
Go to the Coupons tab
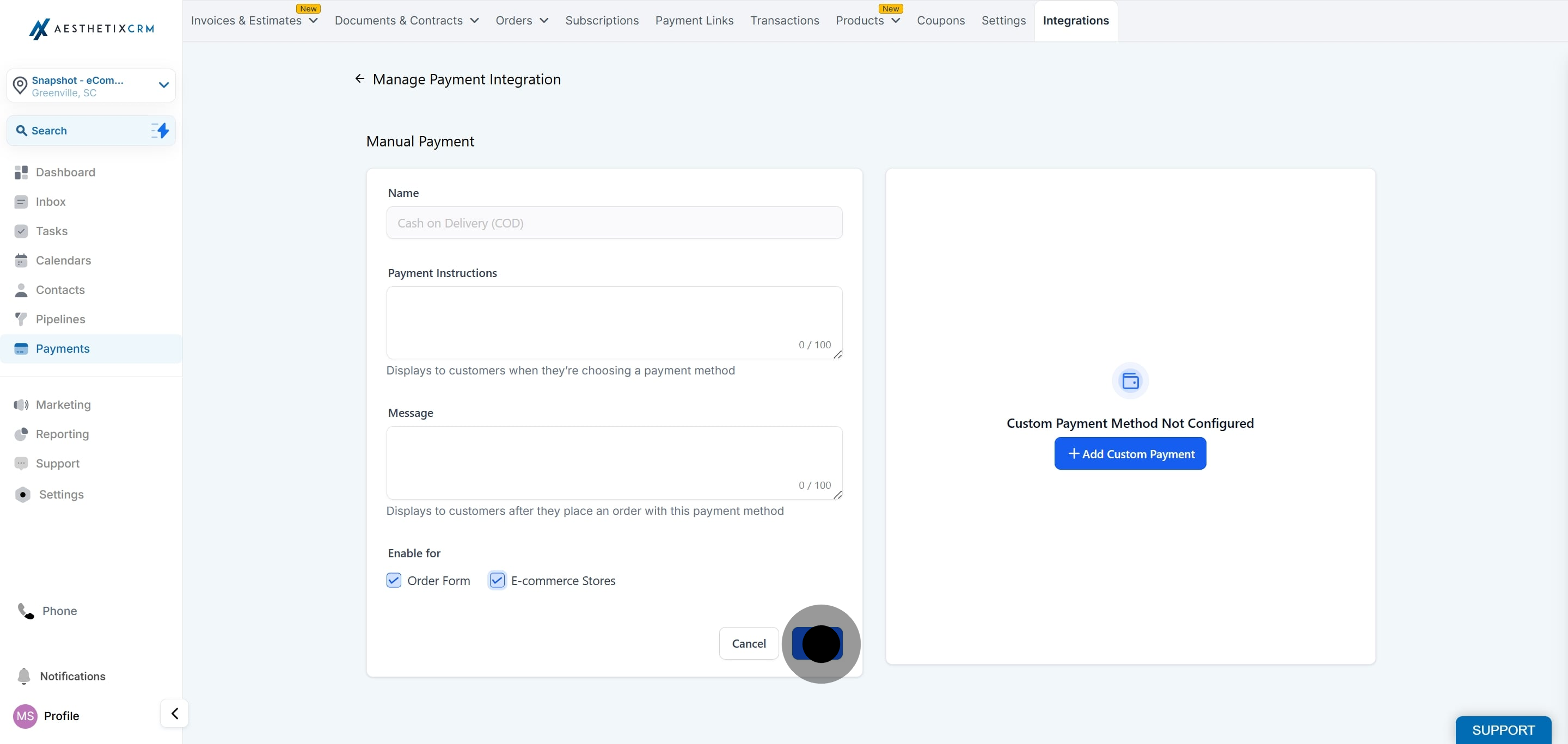tap(940, 21)
